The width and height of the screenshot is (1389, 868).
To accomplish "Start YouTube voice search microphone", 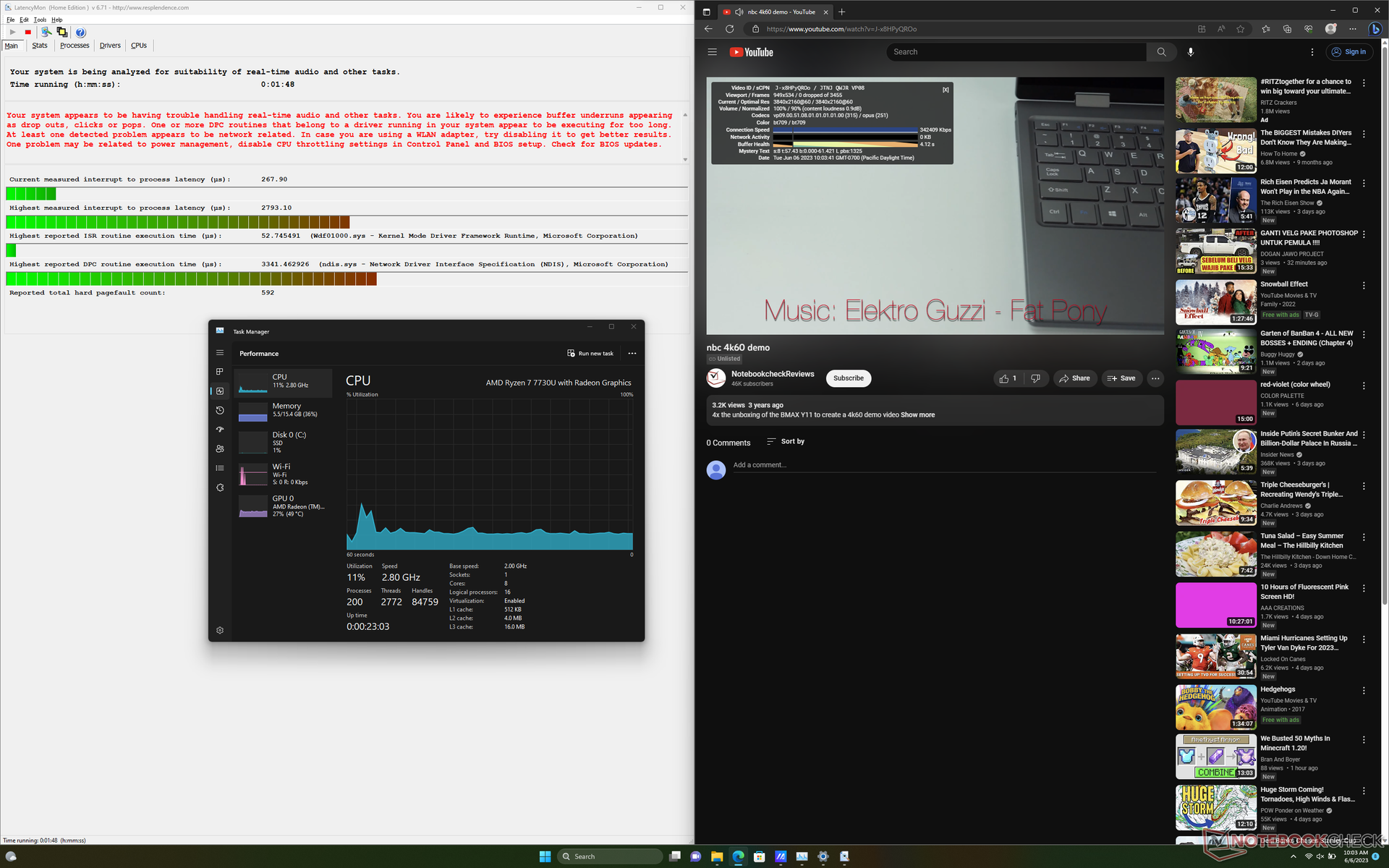I will tap(1191, 52).
